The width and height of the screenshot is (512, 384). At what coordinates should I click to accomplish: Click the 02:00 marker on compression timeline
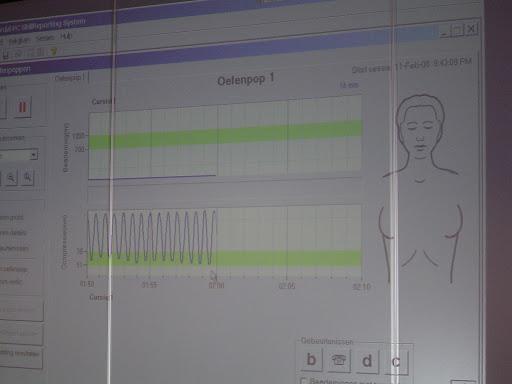(216, 285)
